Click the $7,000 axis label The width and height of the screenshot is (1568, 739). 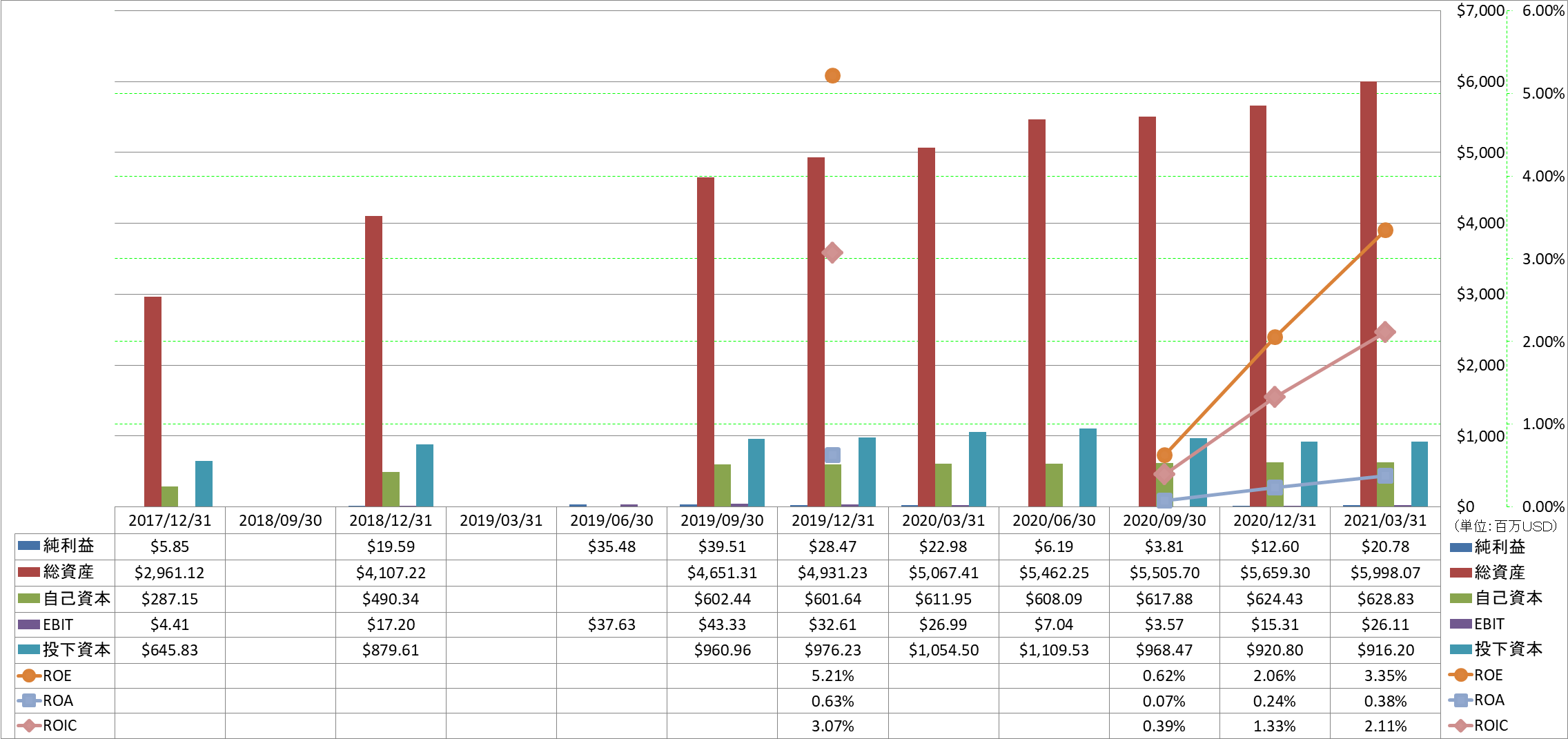pos(1480,10)
